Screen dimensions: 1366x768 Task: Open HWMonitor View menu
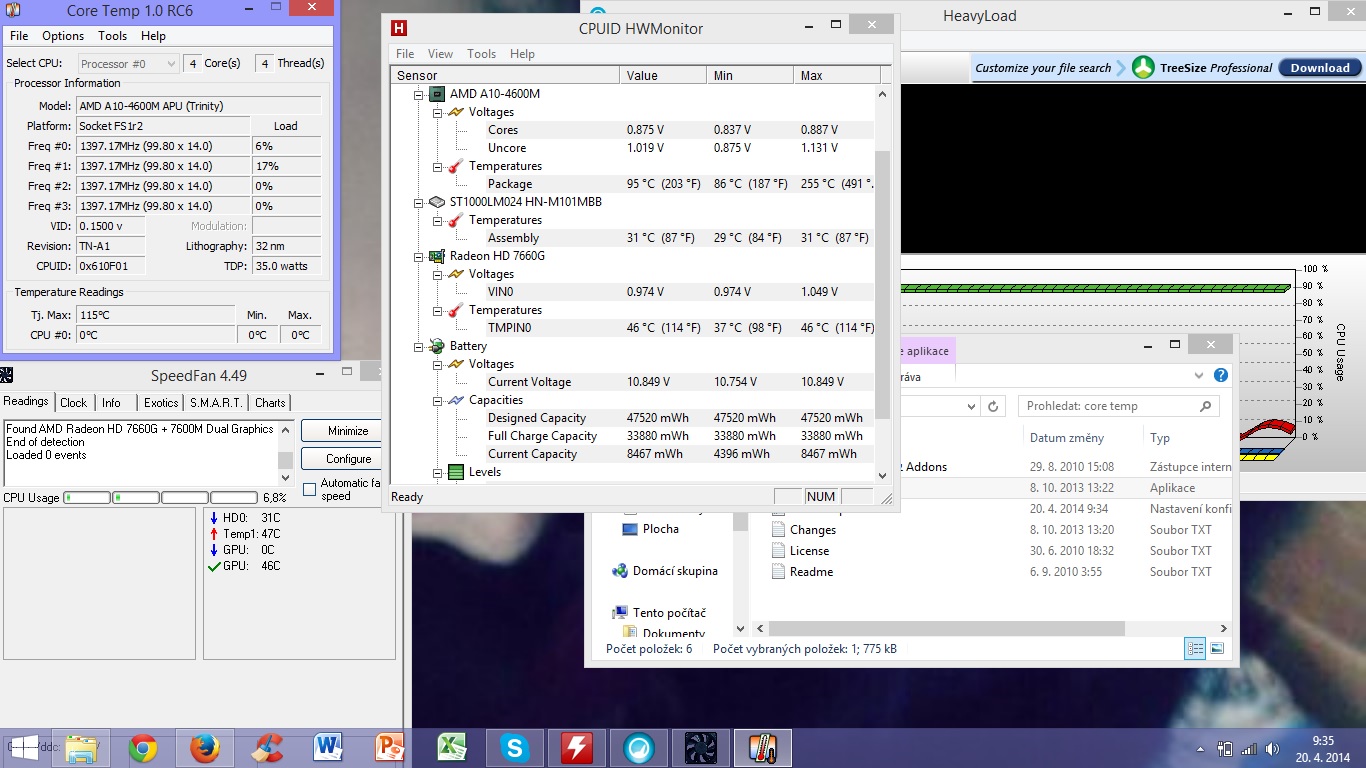pos(440,54)
